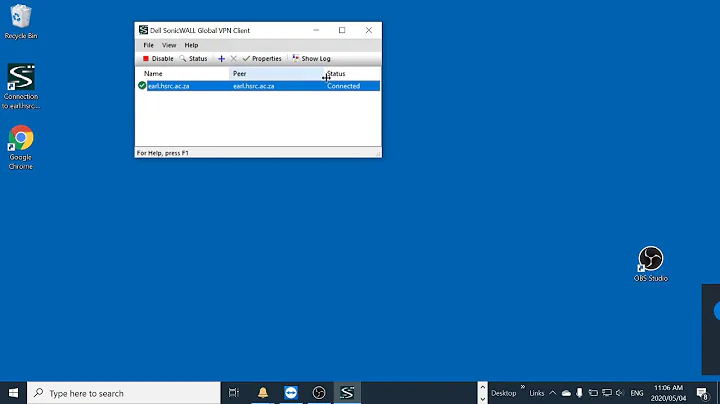
Task: Show hidden system tray icons
Action: coord(553,393)
